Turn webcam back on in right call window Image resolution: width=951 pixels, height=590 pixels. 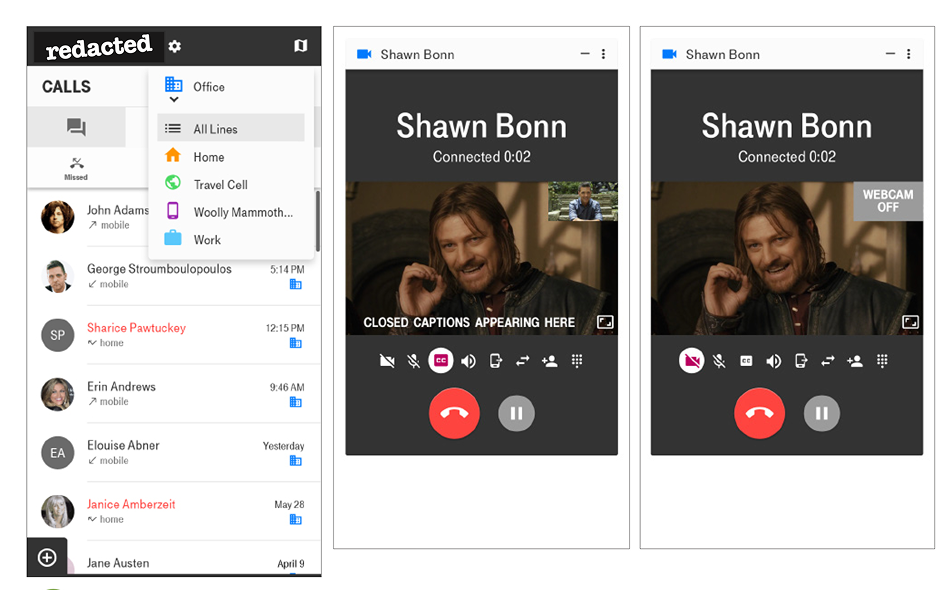(691, 361)
